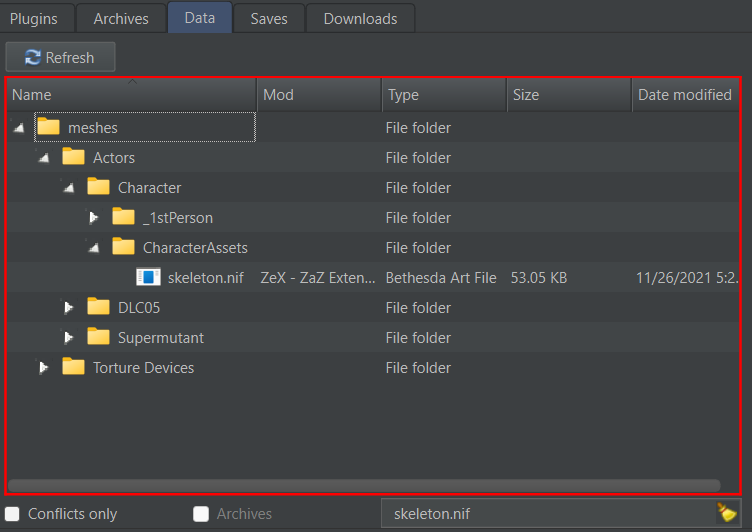Image resolution: width=752 pixels, height=532 pixels.
Task: Sort by the Name column header
Action: point(132,95)
